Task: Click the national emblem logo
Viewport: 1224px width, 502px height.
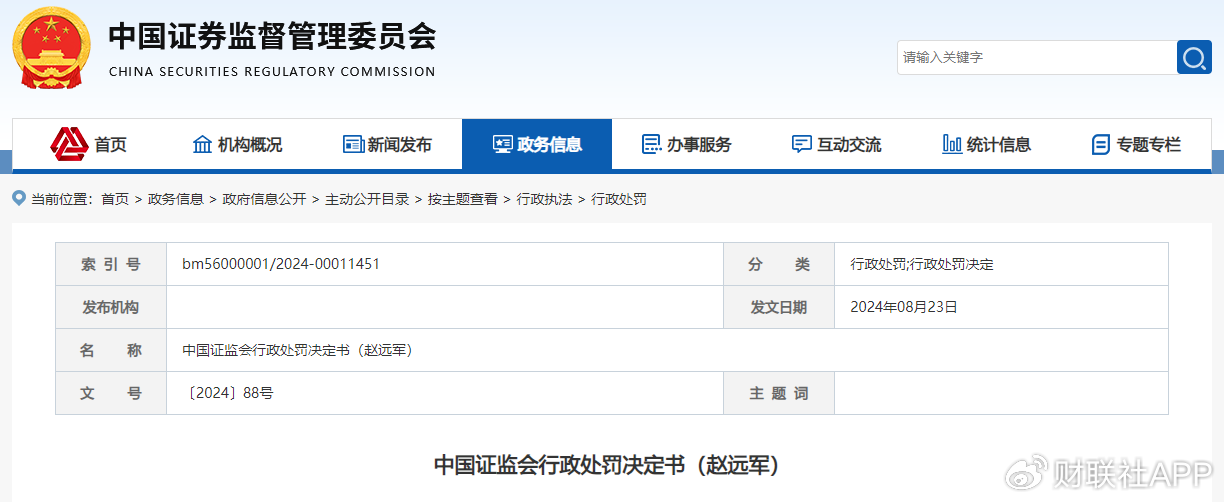Action: point(53,50)
